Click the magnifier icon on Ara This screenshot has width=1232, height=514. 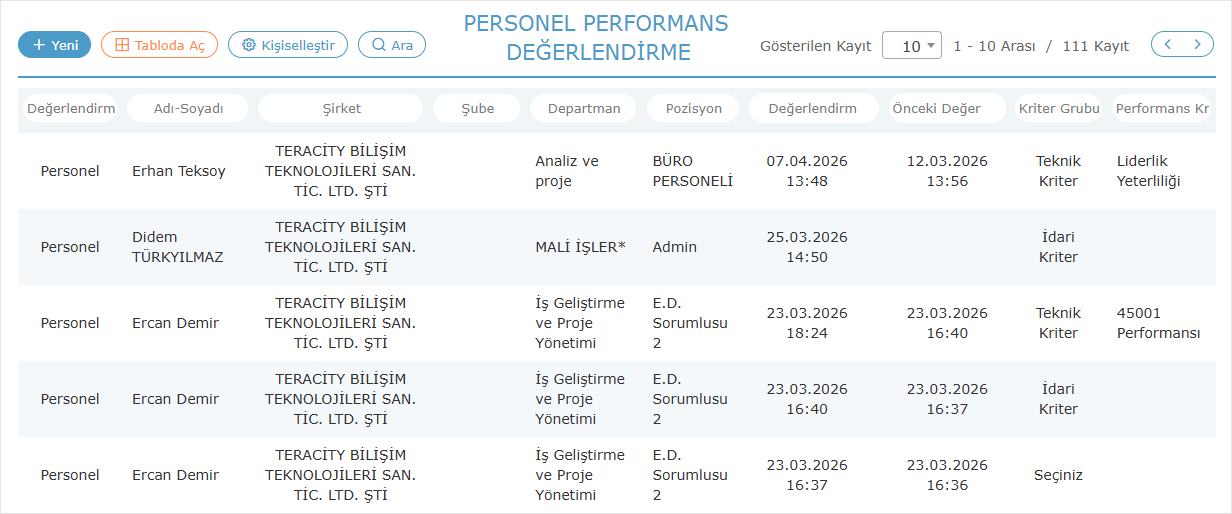pos(378,45)
